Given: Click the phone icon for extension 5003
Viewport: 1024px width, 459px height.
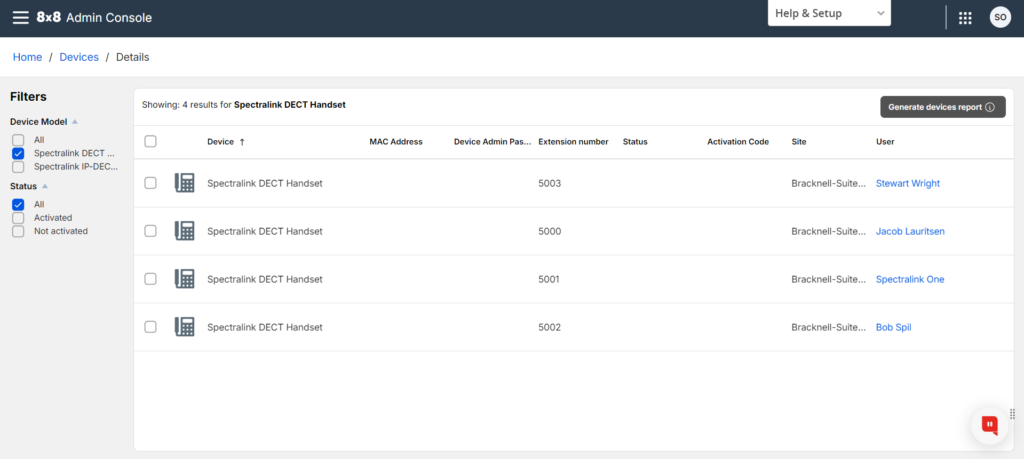Looking at the screenshot, I should 185,183.
